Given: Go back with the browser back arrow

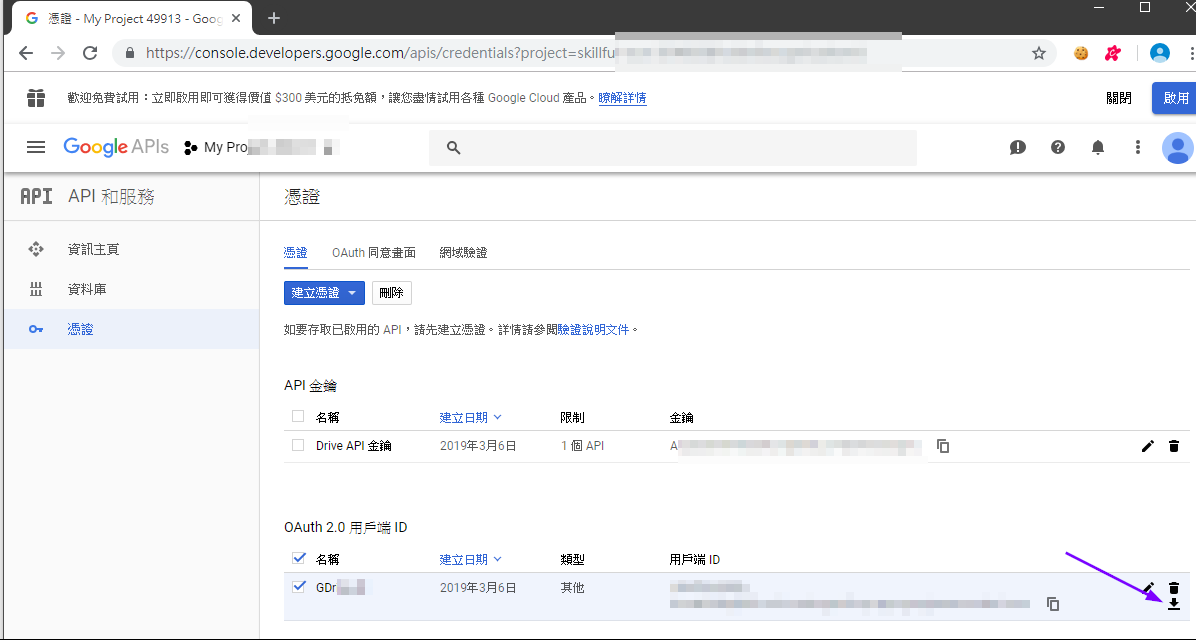Looking at the screenshot, I should [x=26, y=53].
